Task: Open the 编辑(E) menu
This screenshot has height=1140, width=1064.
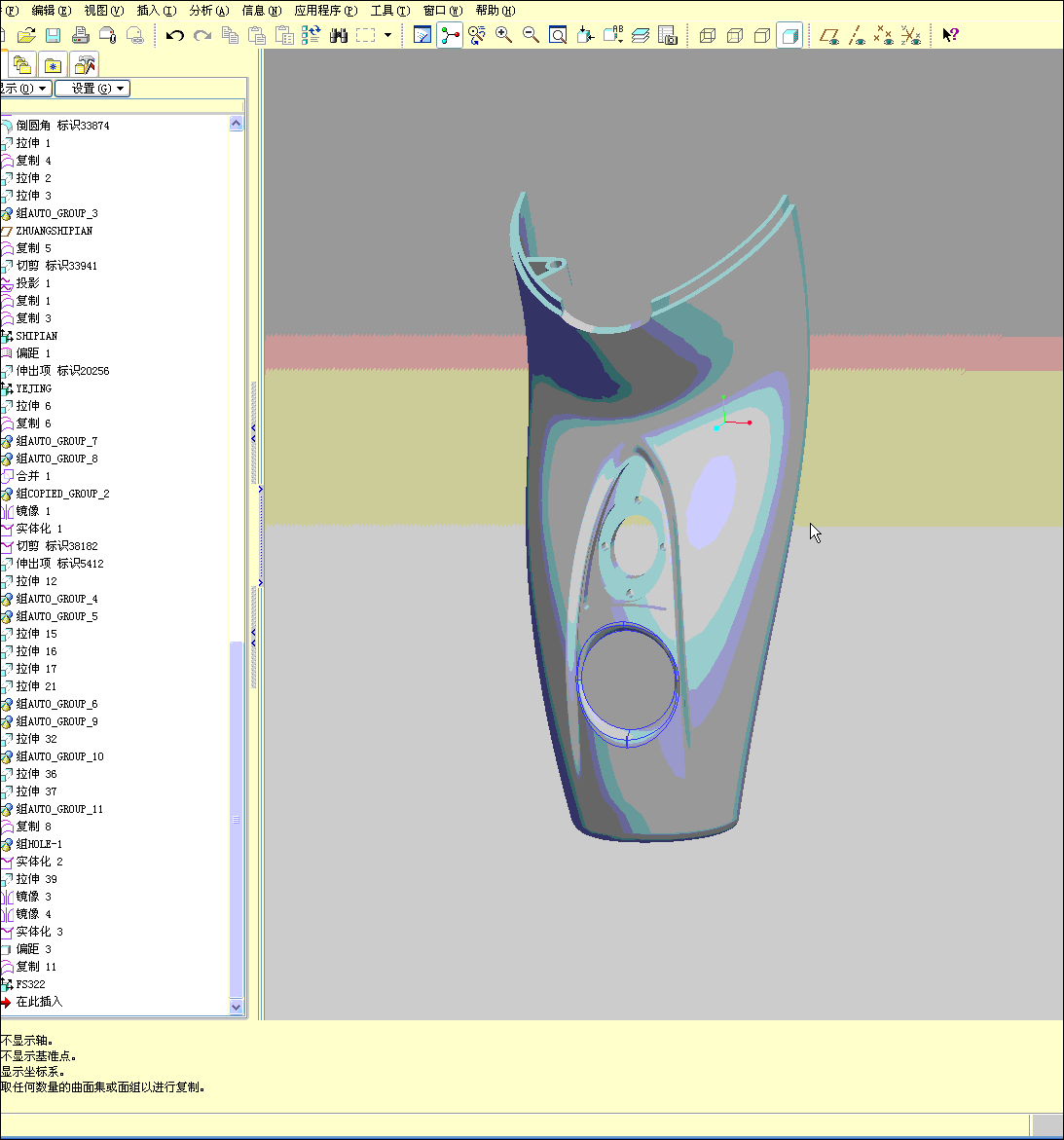Action: 52,10
